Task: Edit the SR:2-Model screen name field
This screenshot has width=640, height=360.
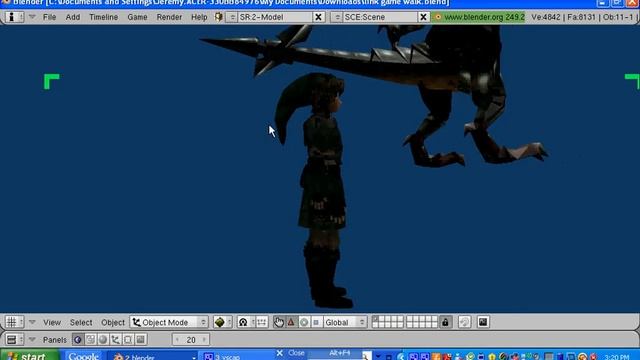Action: tap(274, 17)
